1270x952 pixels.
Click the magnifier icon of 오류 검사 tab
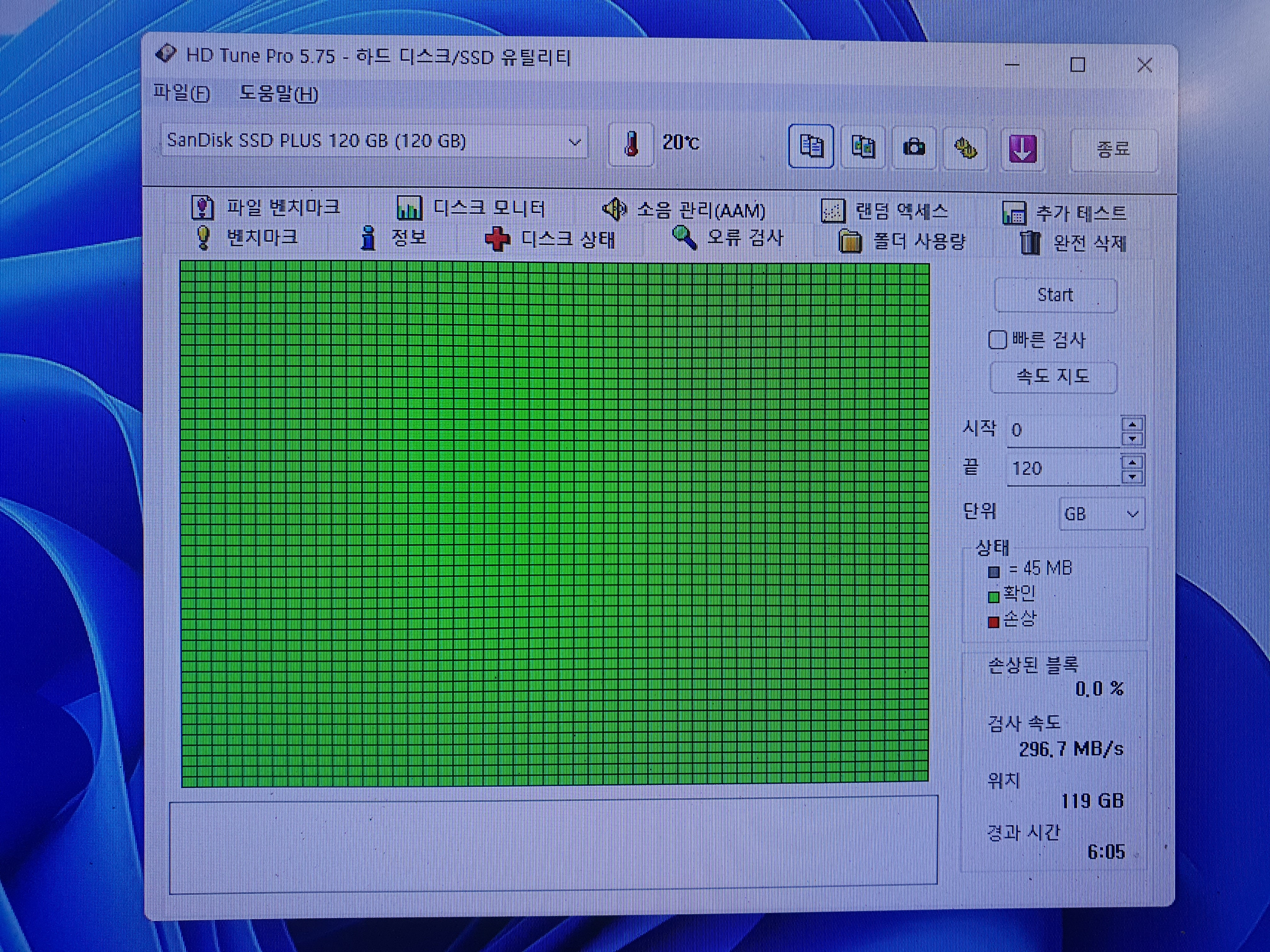click(684, 238)
